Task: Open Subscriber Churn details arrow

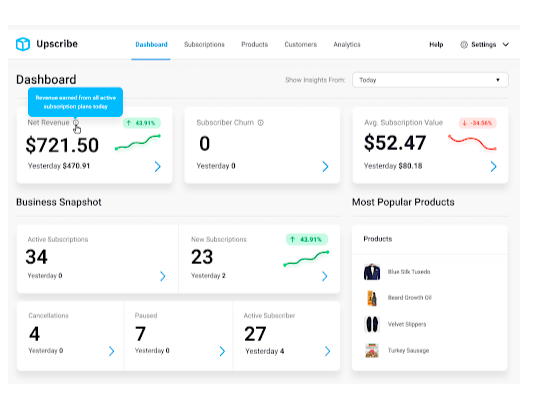Action: point(325,167)
